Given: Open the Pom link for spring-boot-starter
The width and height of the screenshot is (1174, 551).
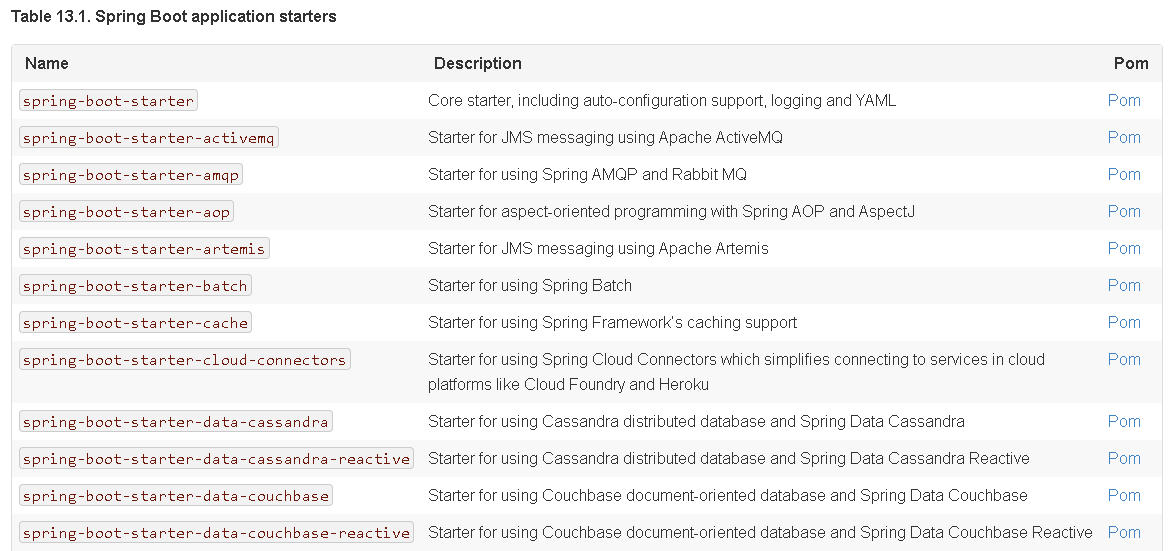Looking at the screenshot, I should tap(1124, 100).
